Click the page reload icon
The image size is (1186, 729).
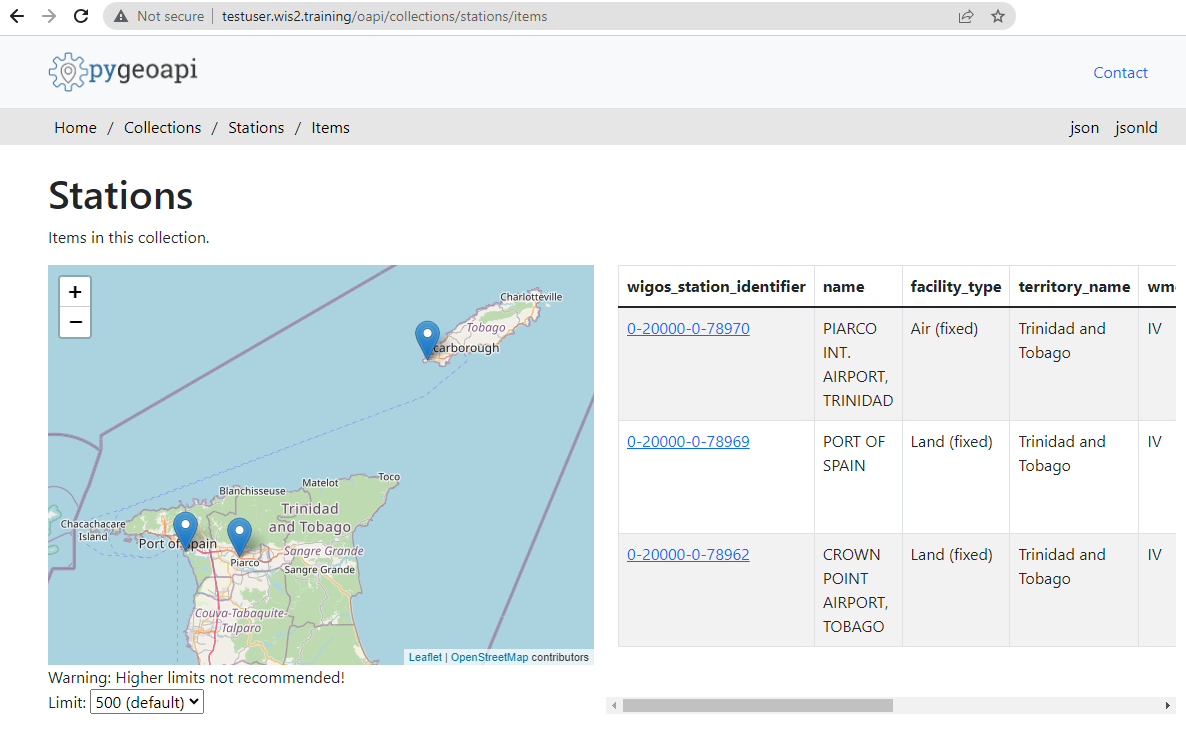pyautogui.click(x=80, y=15)
